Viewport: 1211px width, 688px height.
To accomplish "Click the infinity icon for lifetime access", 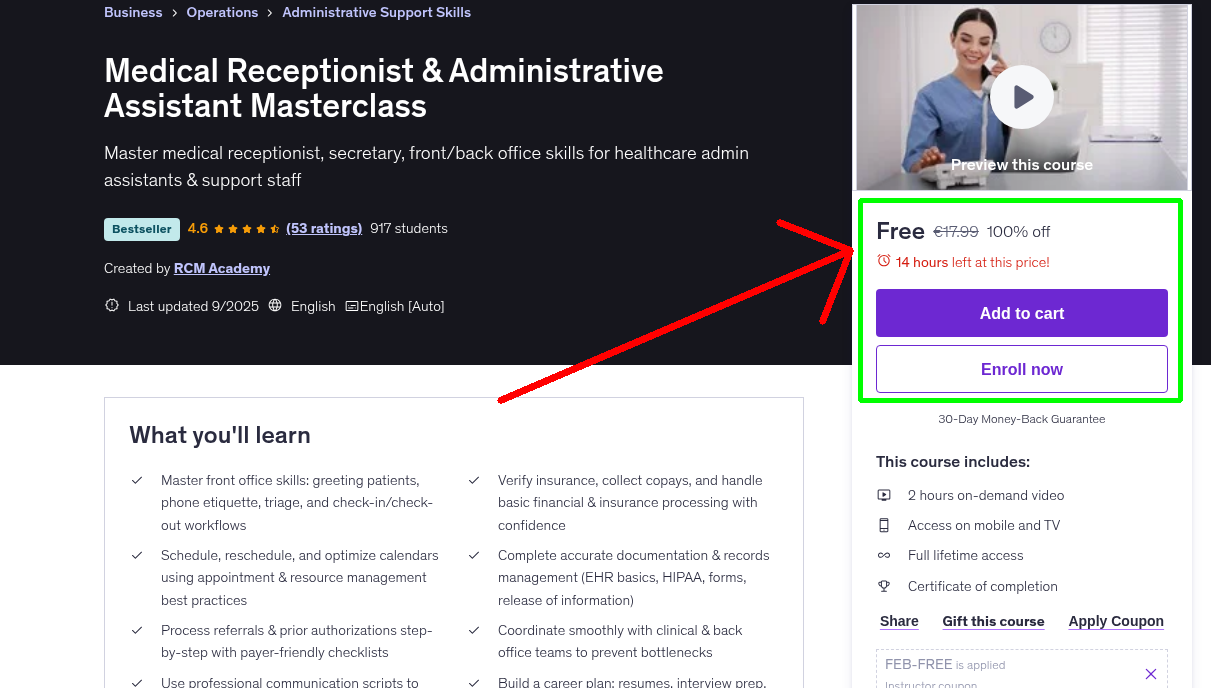I will click(884, 554).
